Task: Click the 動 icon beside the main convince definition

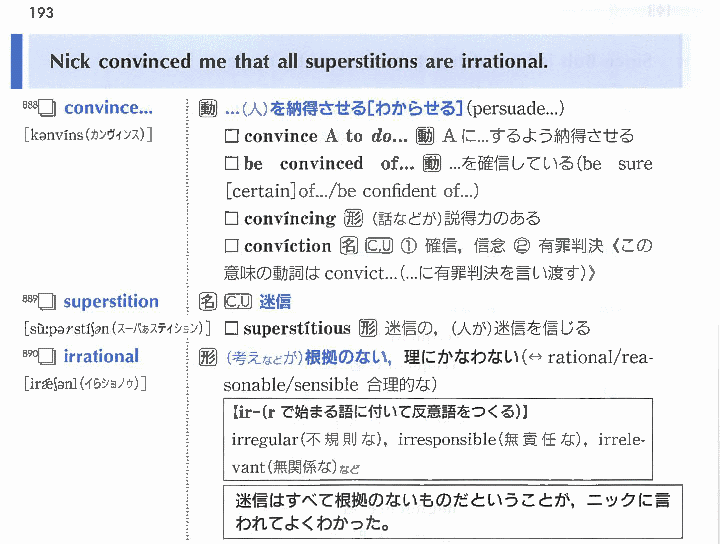Action: 208,108
